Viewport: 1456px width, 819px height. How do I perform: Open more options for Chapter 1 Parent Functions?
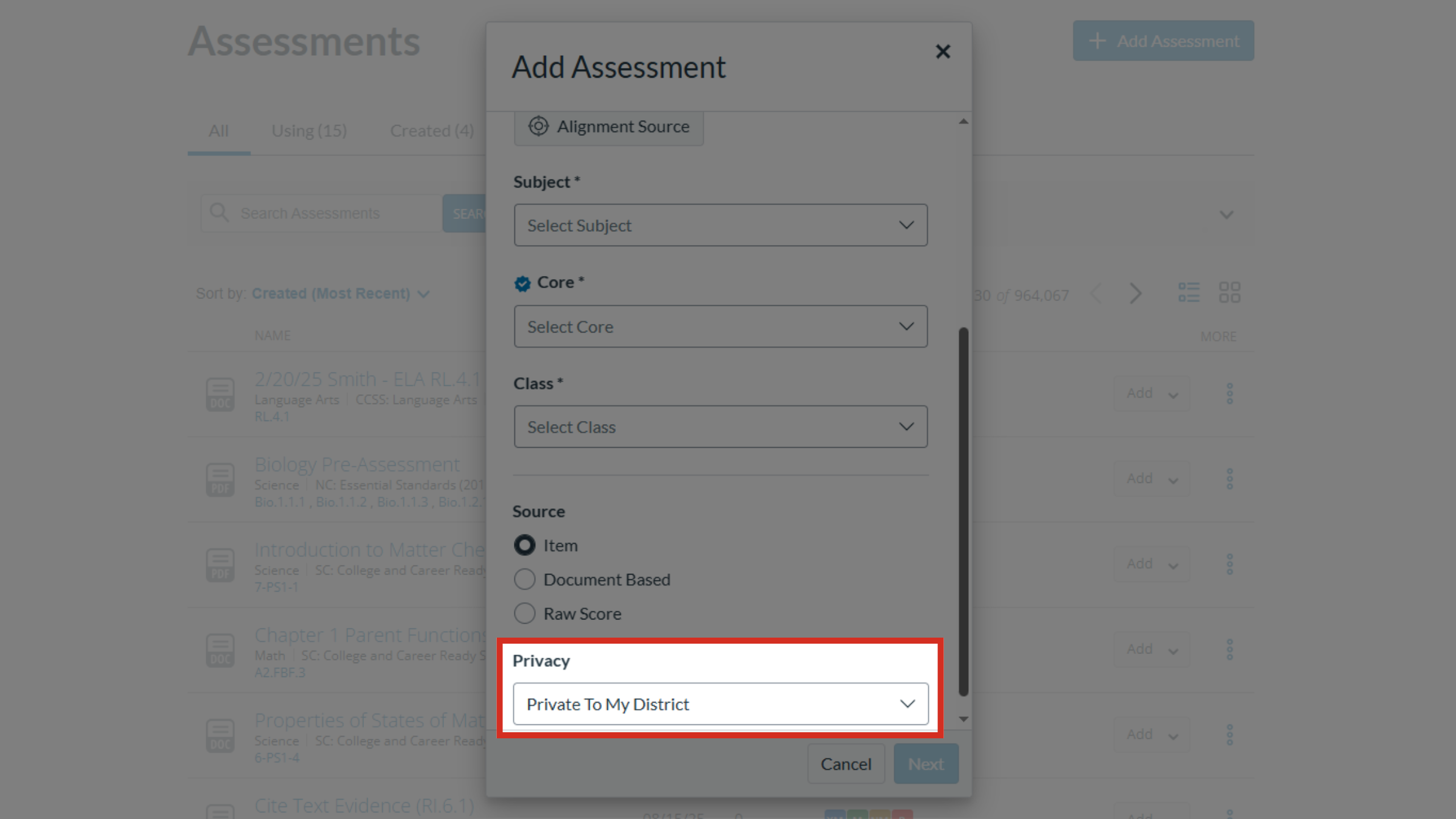(1230, 650)
